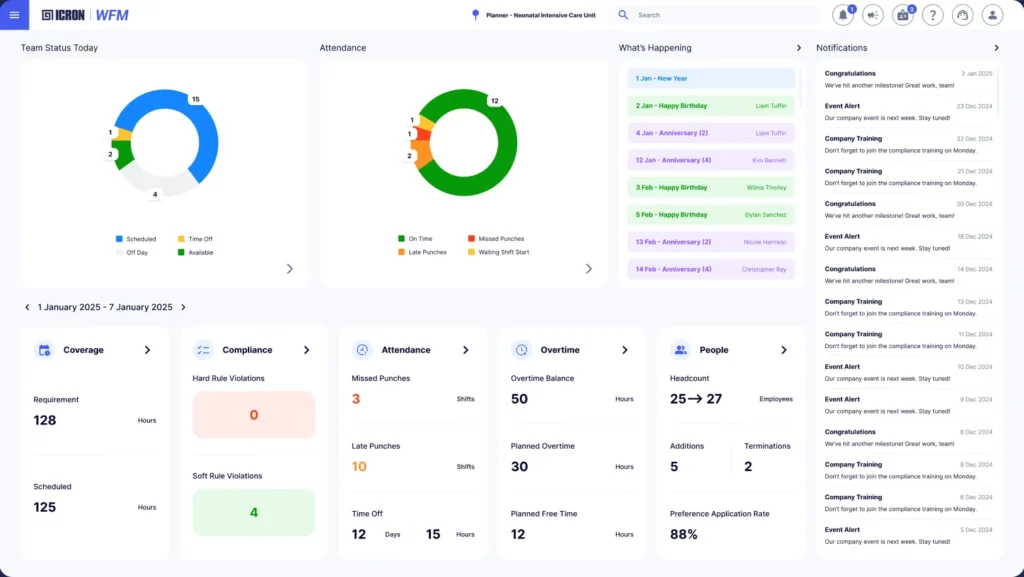Open the Overtime card arrow
This screenshot has height=577, width=1024.
point(625,350)
